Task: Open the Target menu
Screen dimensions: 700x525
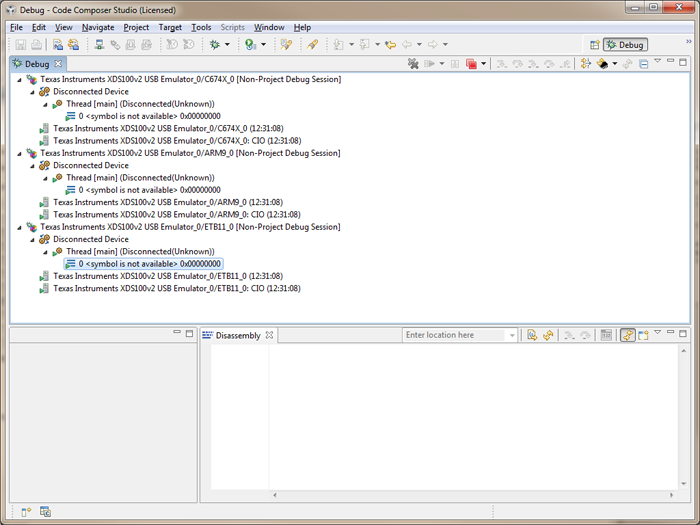Action: (x=170, y=27)
